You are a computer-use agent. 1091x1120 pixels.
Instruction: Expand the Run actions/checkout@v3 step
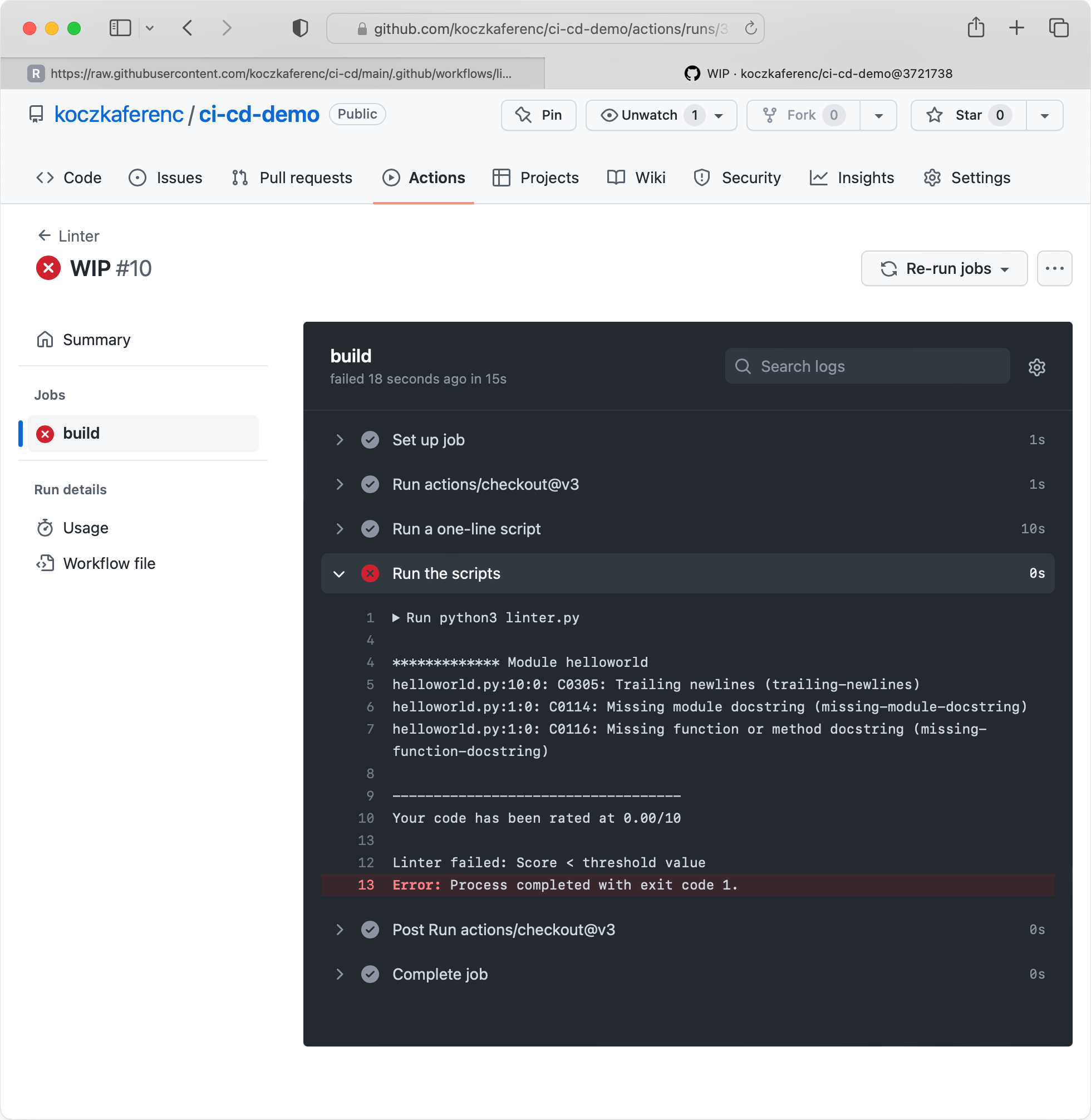pos(687,484)
